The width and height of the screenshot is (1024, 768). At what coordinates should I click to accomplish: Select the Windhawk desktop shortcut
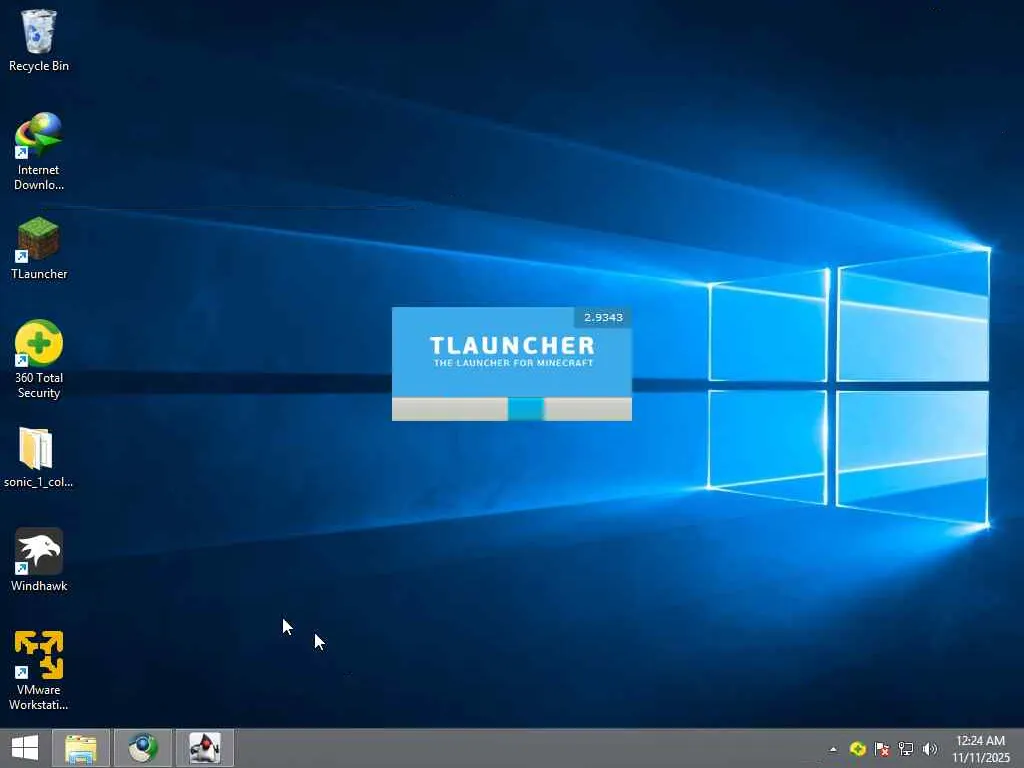39,560
